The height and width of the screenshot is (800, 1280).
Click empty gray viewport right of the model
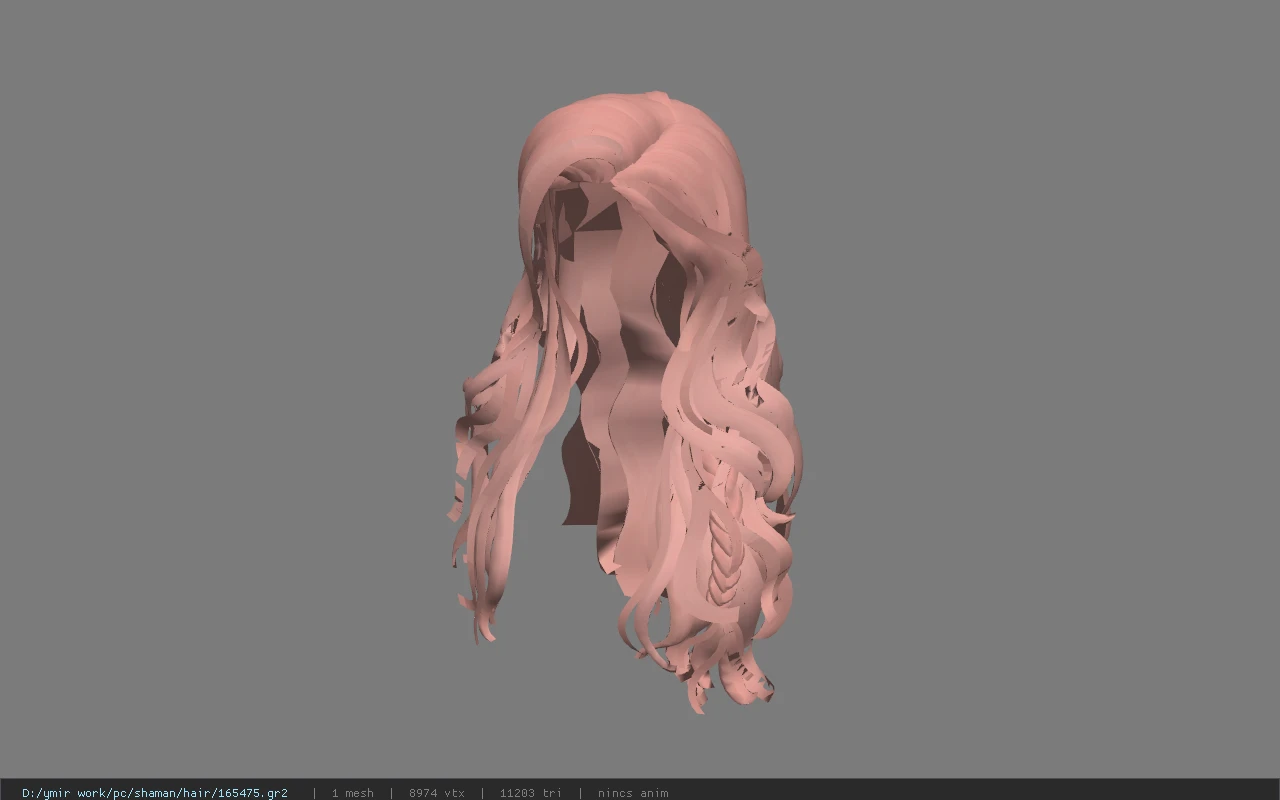[x=1040, y=400]
